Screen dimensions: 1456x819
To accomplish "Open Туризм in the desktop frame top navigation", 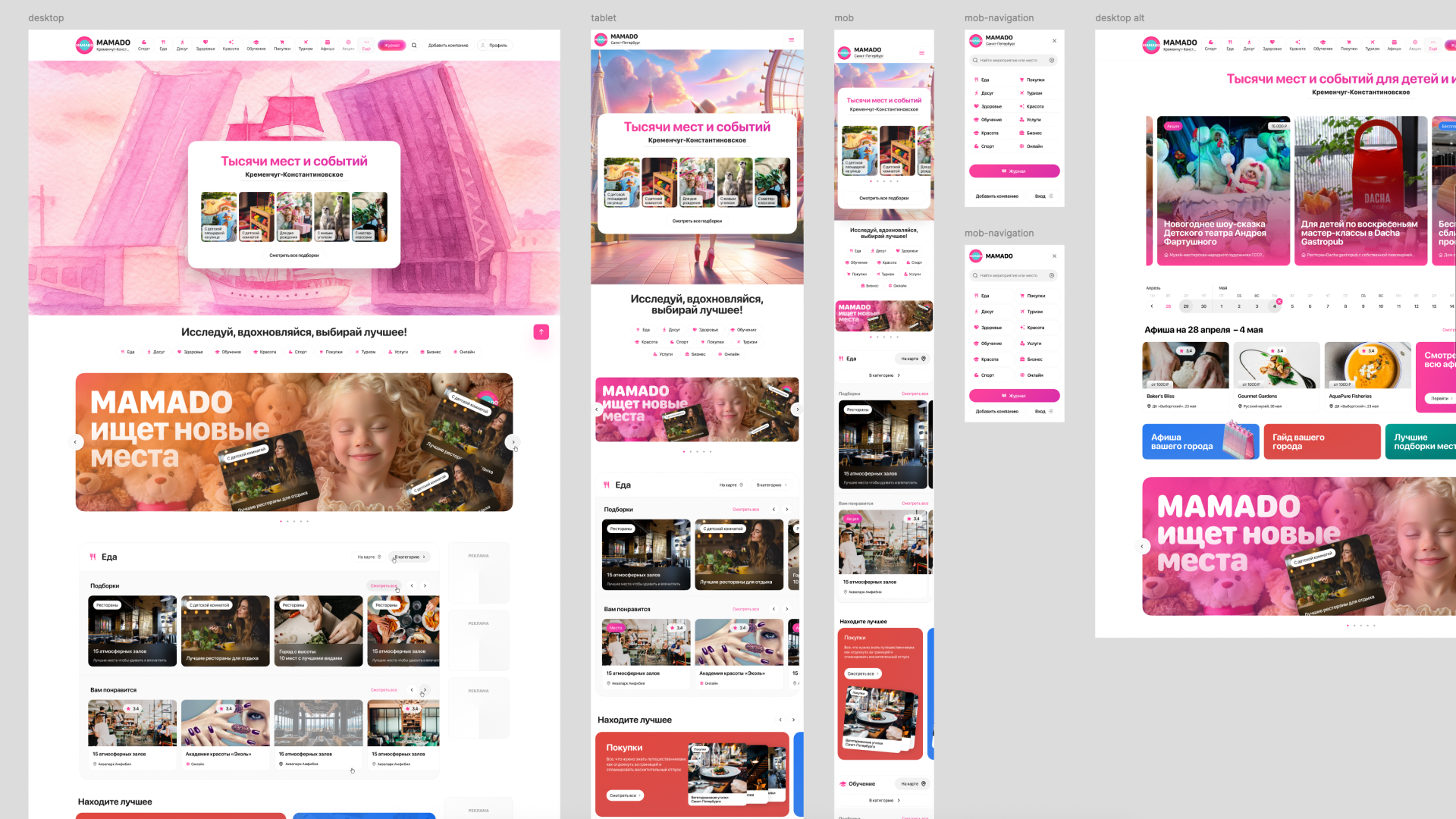I will [306, 45].
